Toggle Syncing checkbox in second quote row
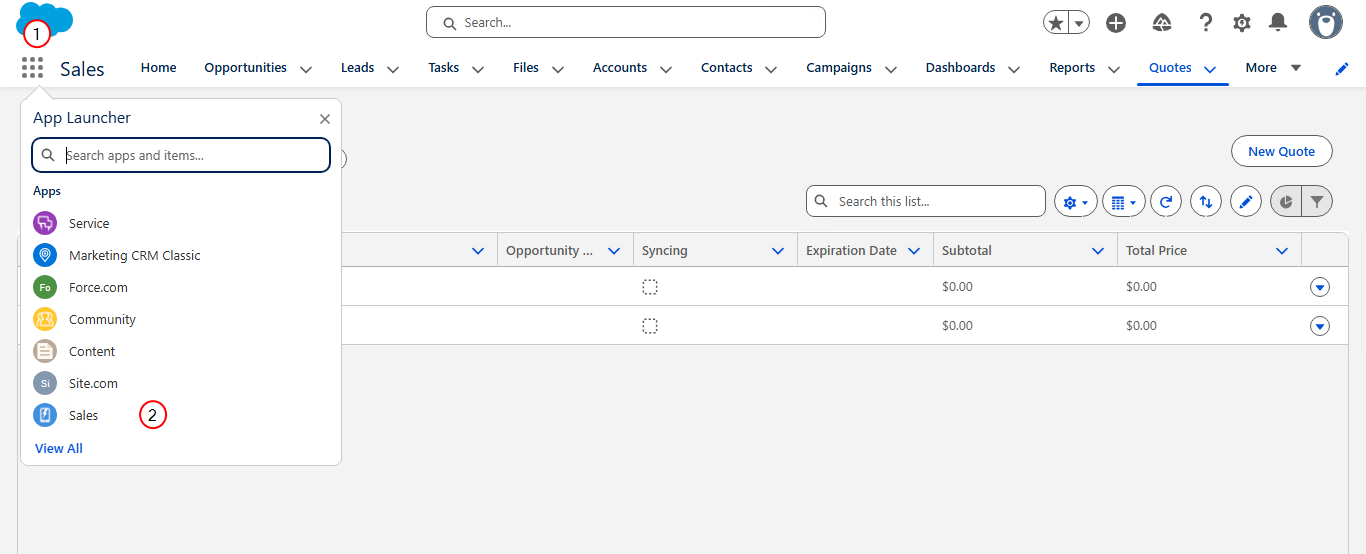This screenshot has width=1366, height=554. click(x=650, y=326)
